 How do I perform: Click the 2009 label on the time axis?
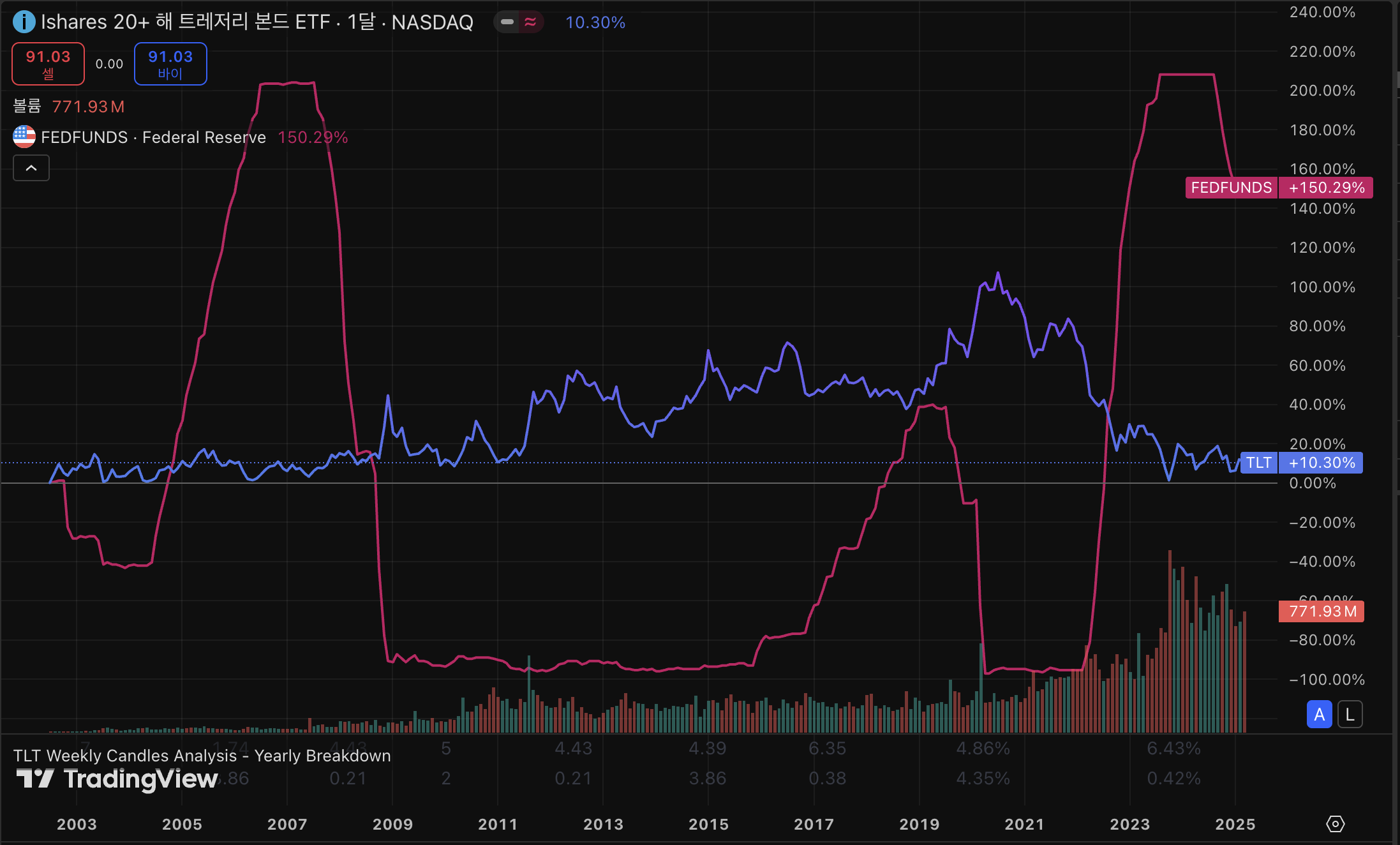point(392,824)
